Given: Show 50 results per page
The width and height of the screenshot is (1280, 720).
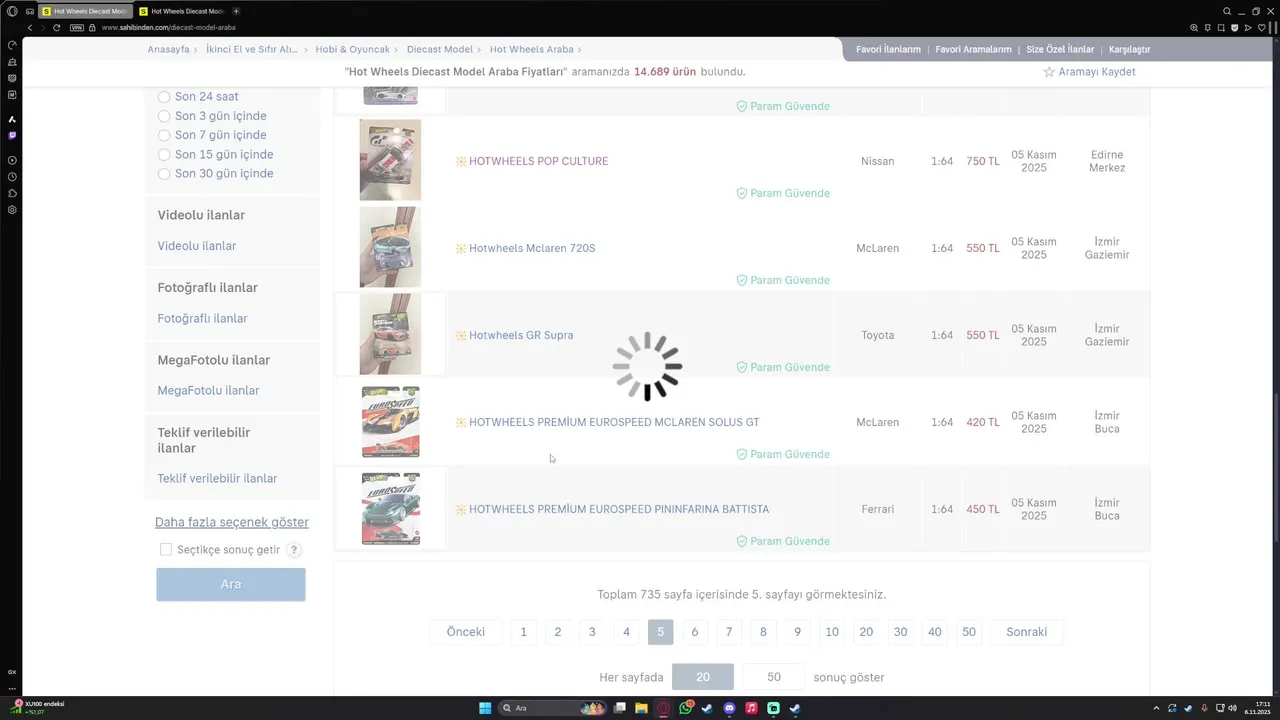Looking at the screenshot, I should click(x=774, y=677).
